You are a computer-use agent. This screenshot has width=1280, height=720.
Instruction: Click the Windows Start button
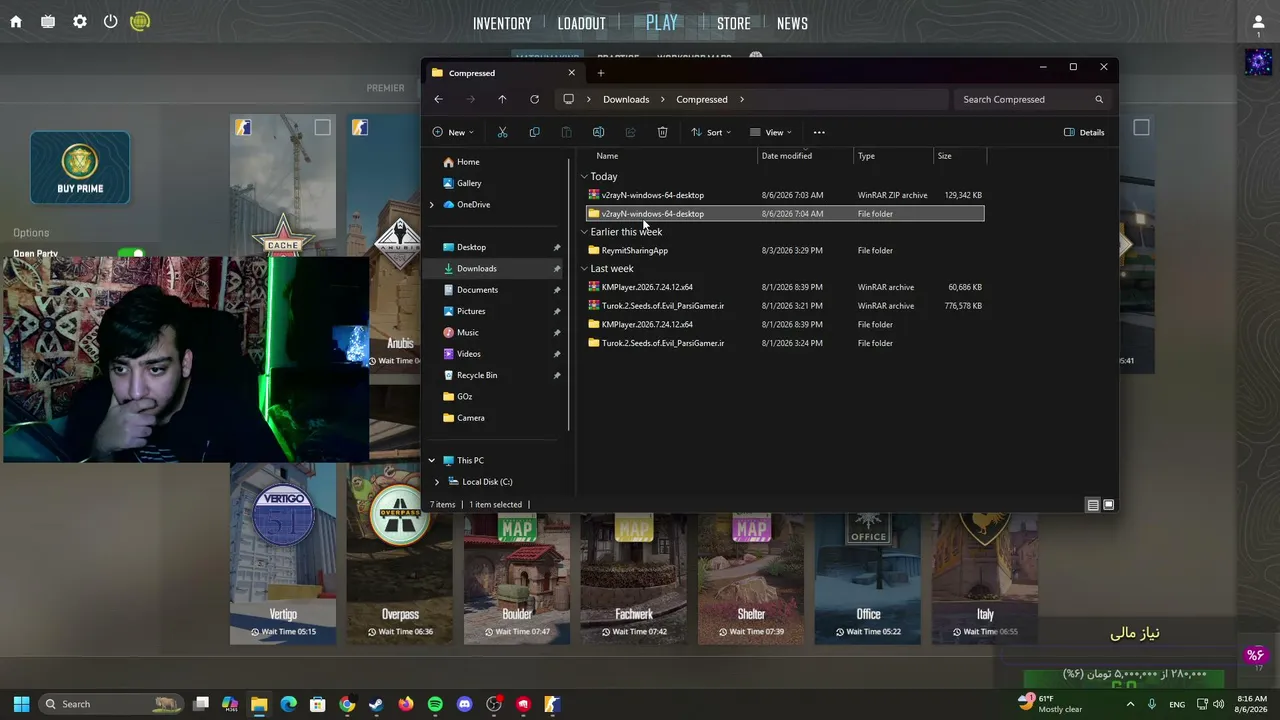(x=21, y=704)
